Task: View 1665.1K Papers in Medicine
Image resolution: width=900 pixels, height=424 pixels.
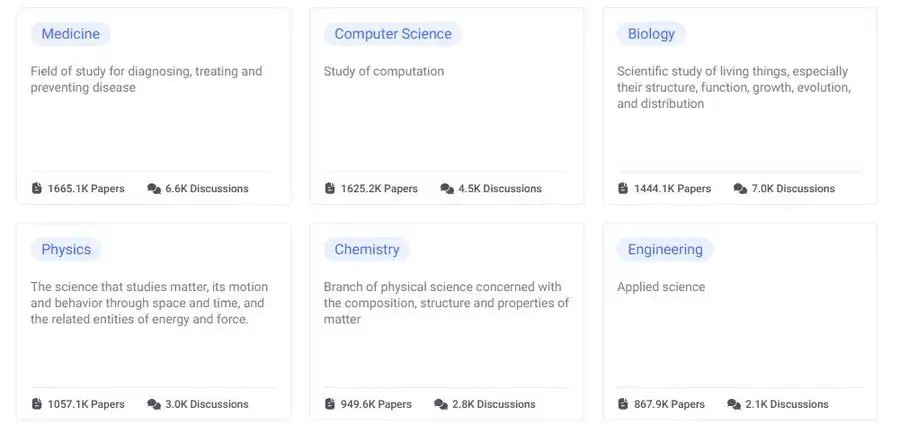Action: (x=86, y=188)
